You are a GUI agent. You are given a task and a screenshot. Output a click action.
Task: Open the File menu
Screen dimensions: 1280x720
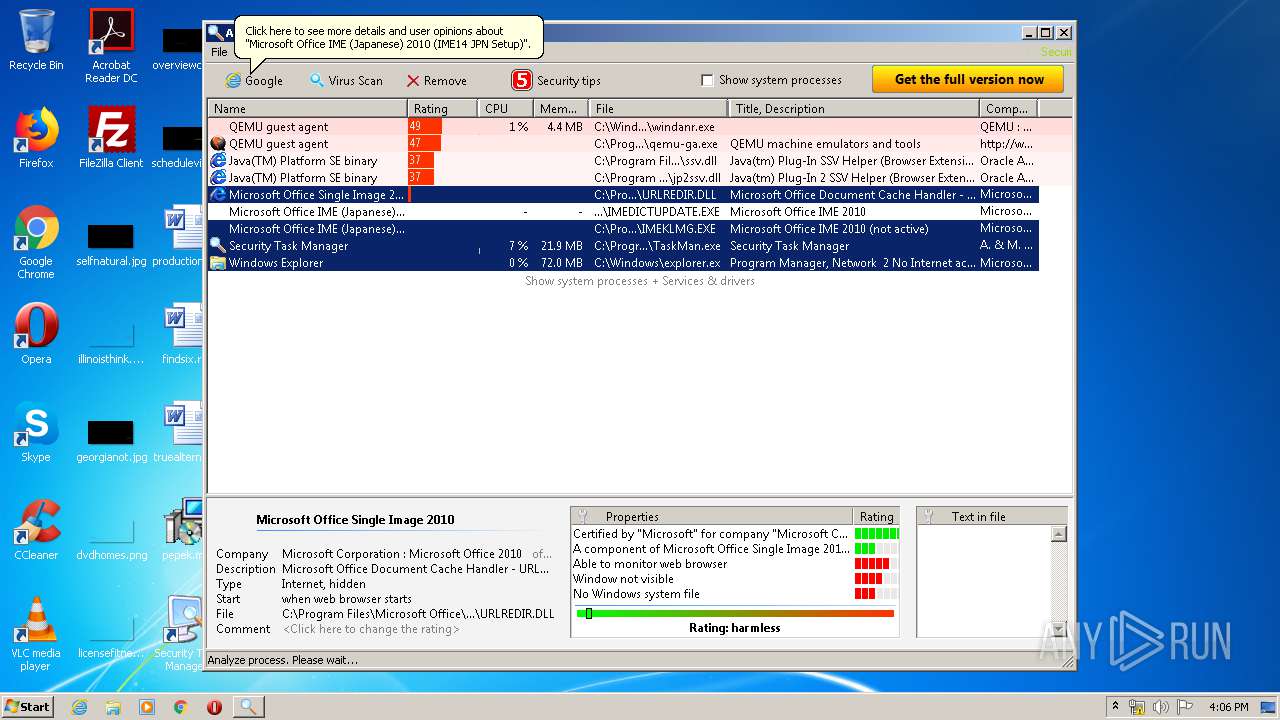219,52
